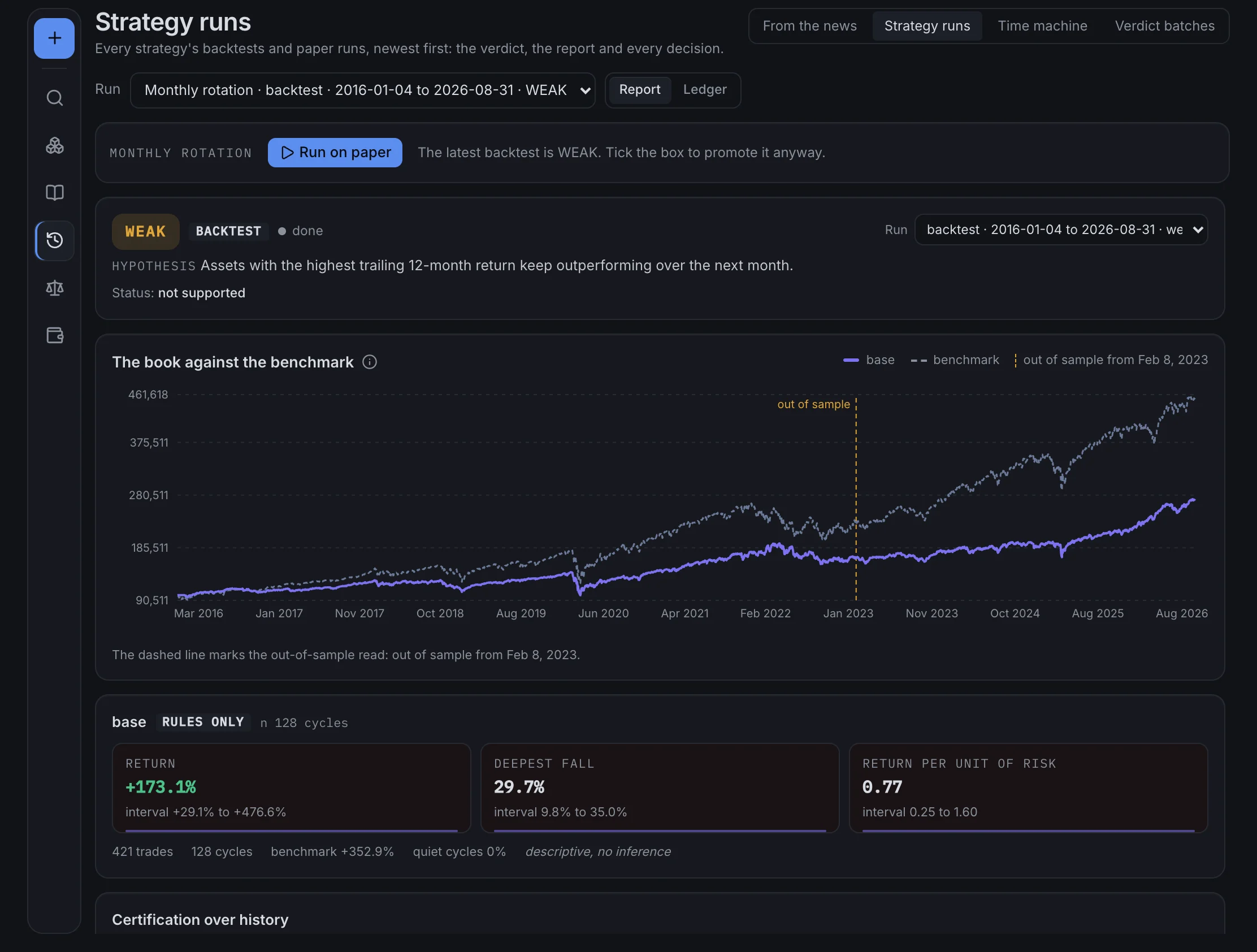Open the Monthly rotation run dropdown
Viewport: 1257px width, 952px height.
[362, 90]
